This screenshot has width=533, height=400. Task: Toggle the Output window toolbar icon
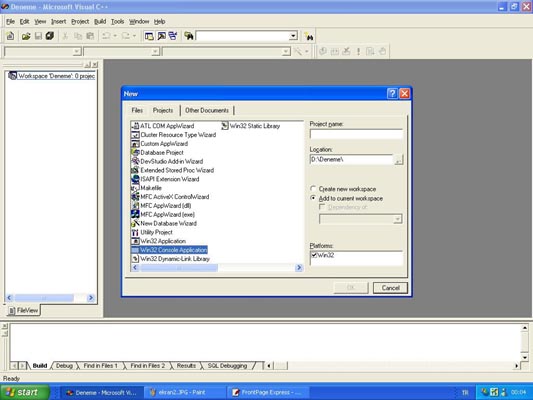pyautogui.click(x=161, y=36)
